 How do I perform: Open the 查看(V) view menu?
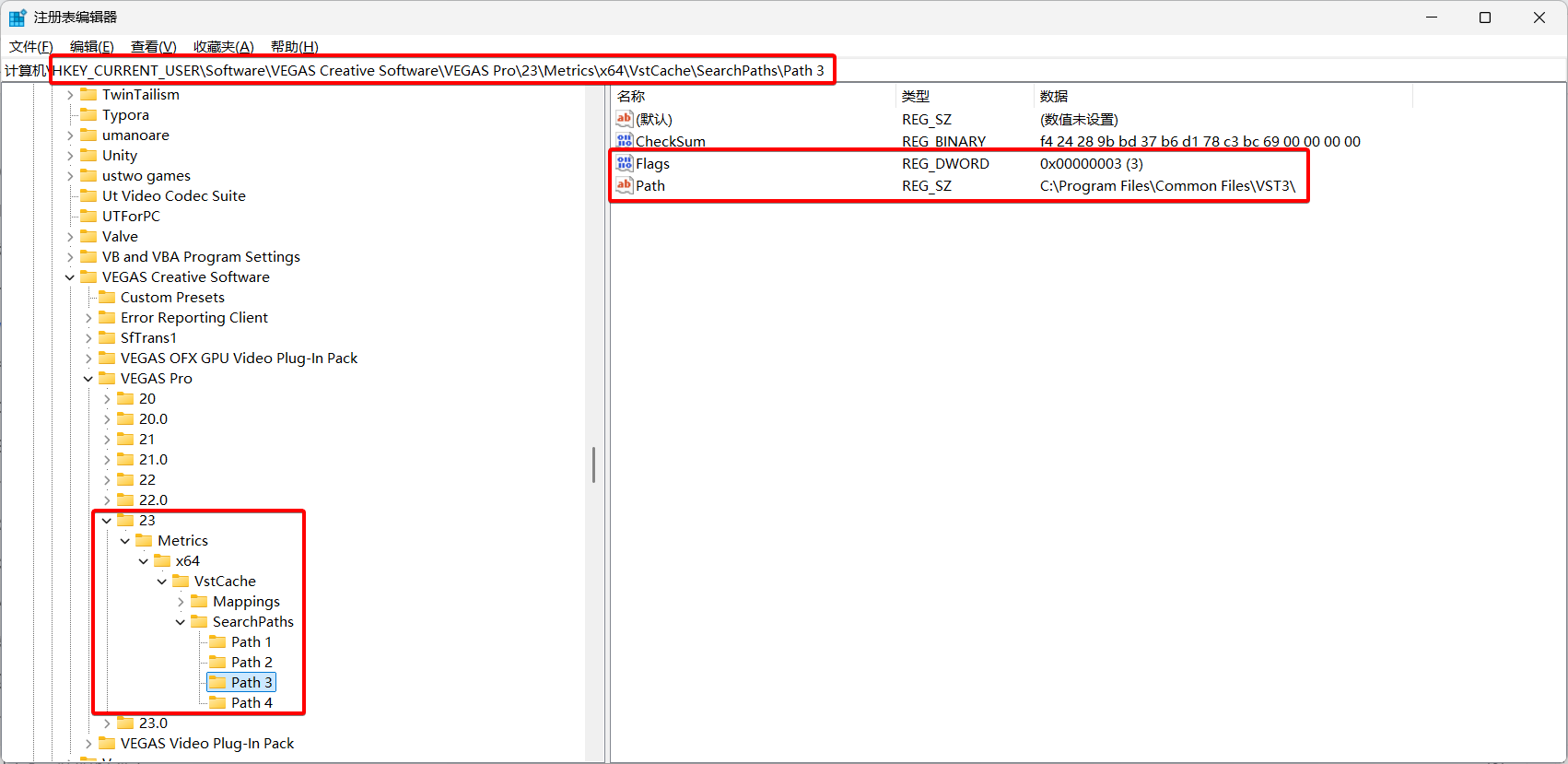(153, 47)
